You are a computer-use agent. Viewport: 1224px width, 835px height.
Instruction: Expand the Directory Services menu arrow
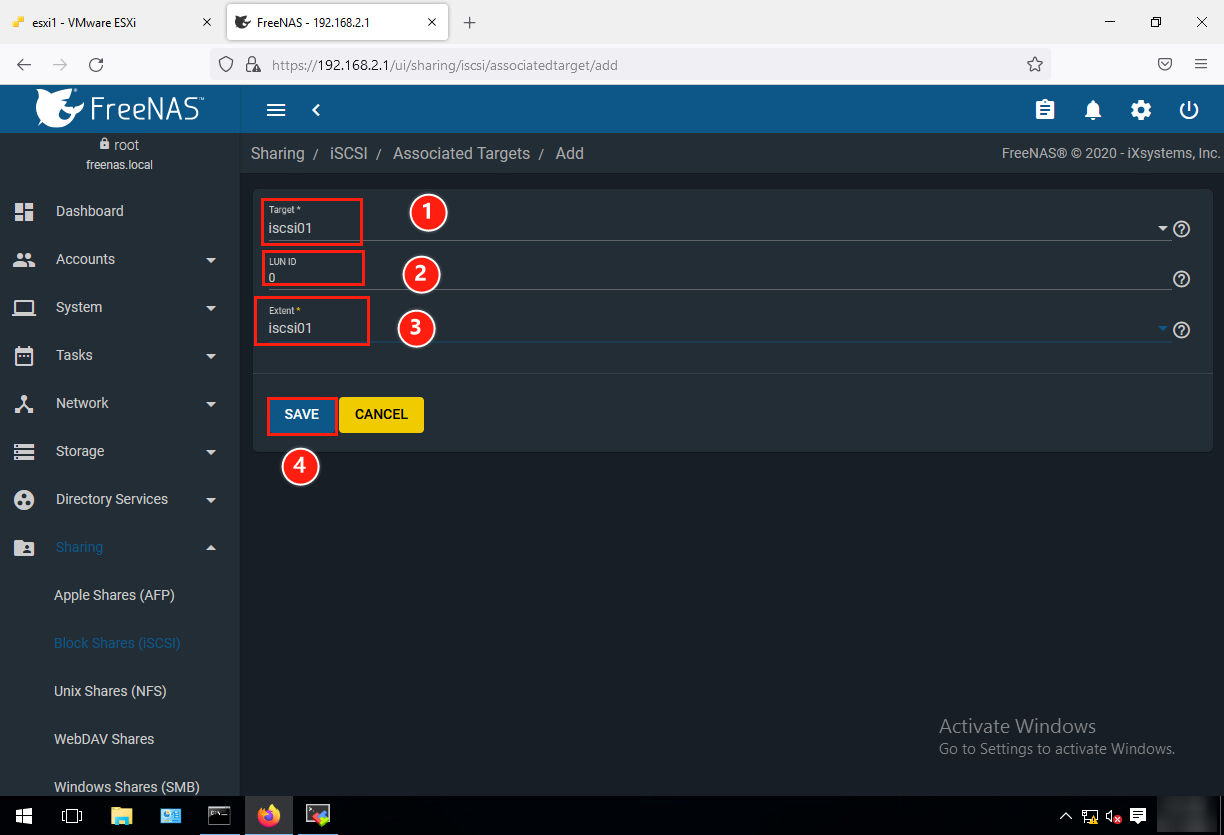coord(211,500)
